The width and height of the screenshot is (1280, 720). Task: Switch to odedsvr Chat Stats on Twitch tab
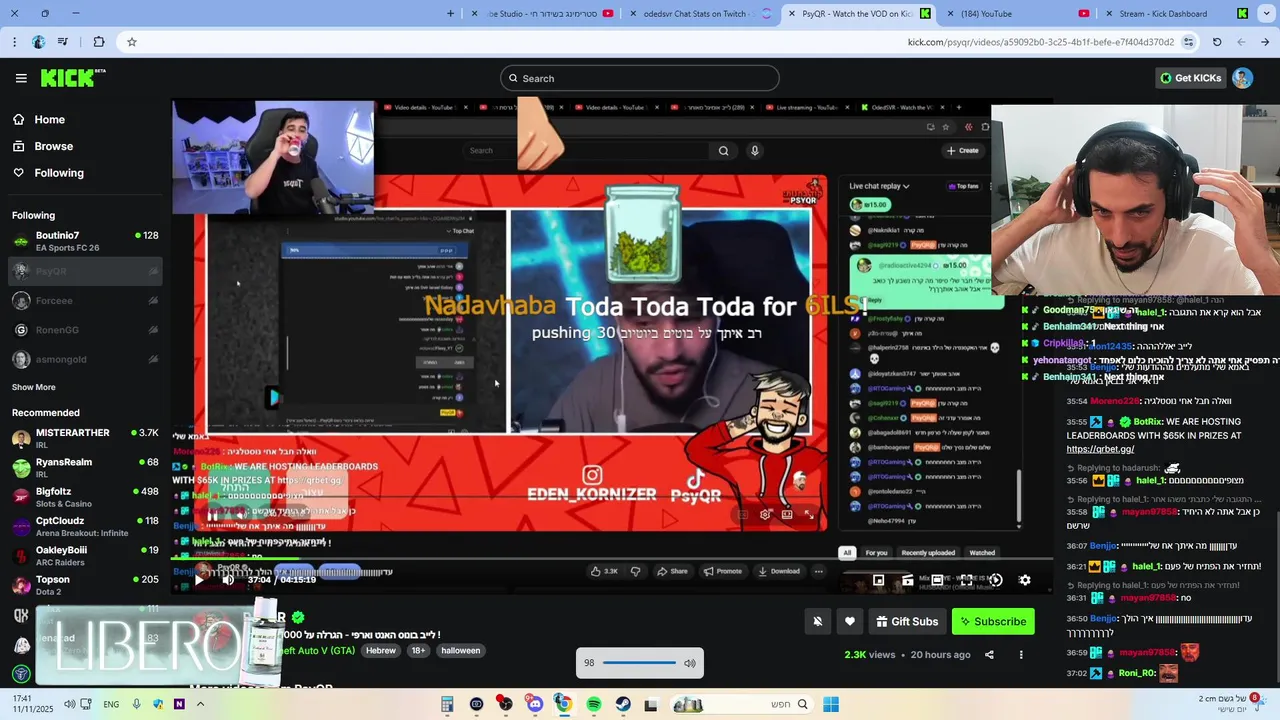click(700, 14)
